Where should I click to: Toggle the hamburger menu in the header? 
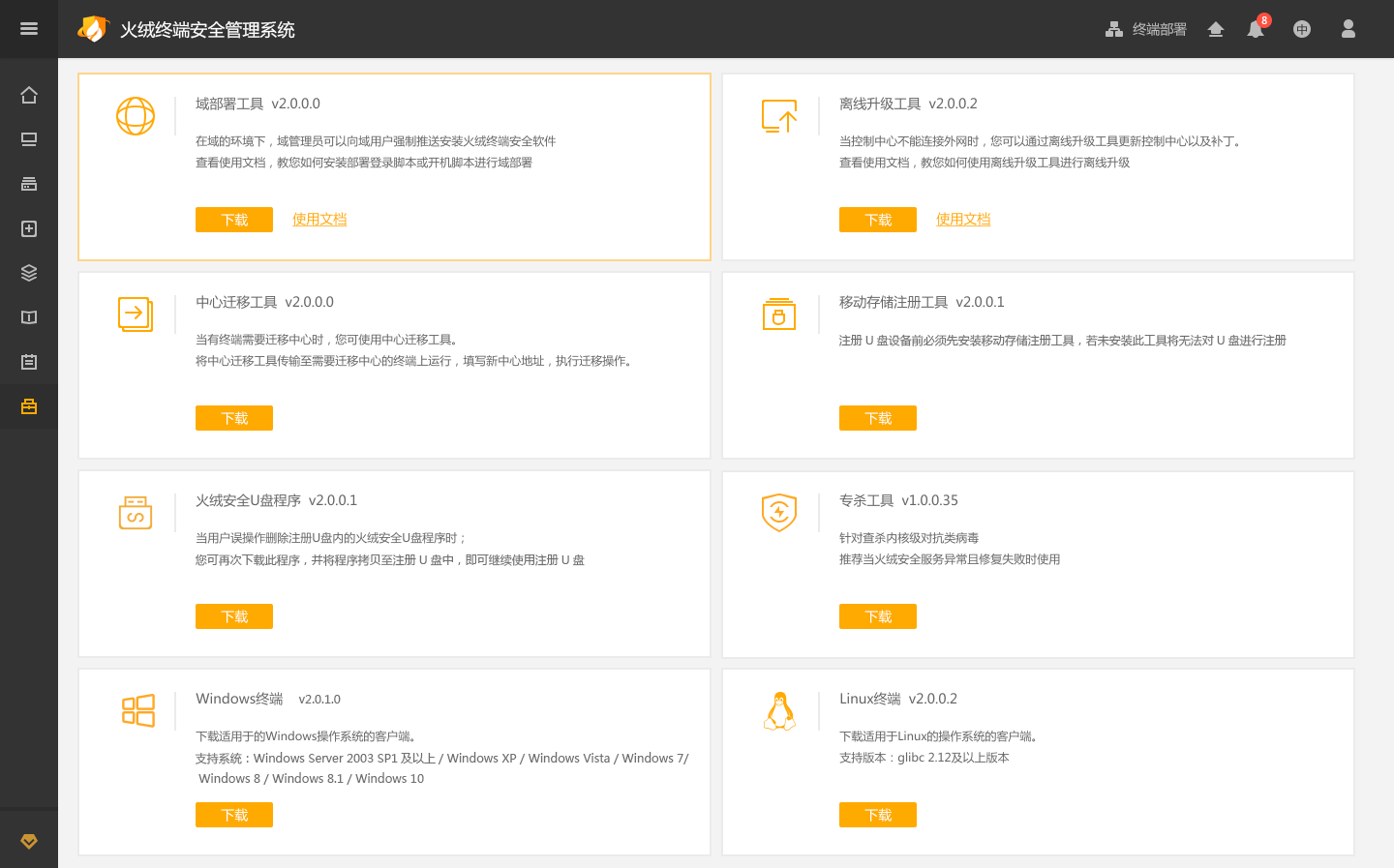[x=29, y=29]
